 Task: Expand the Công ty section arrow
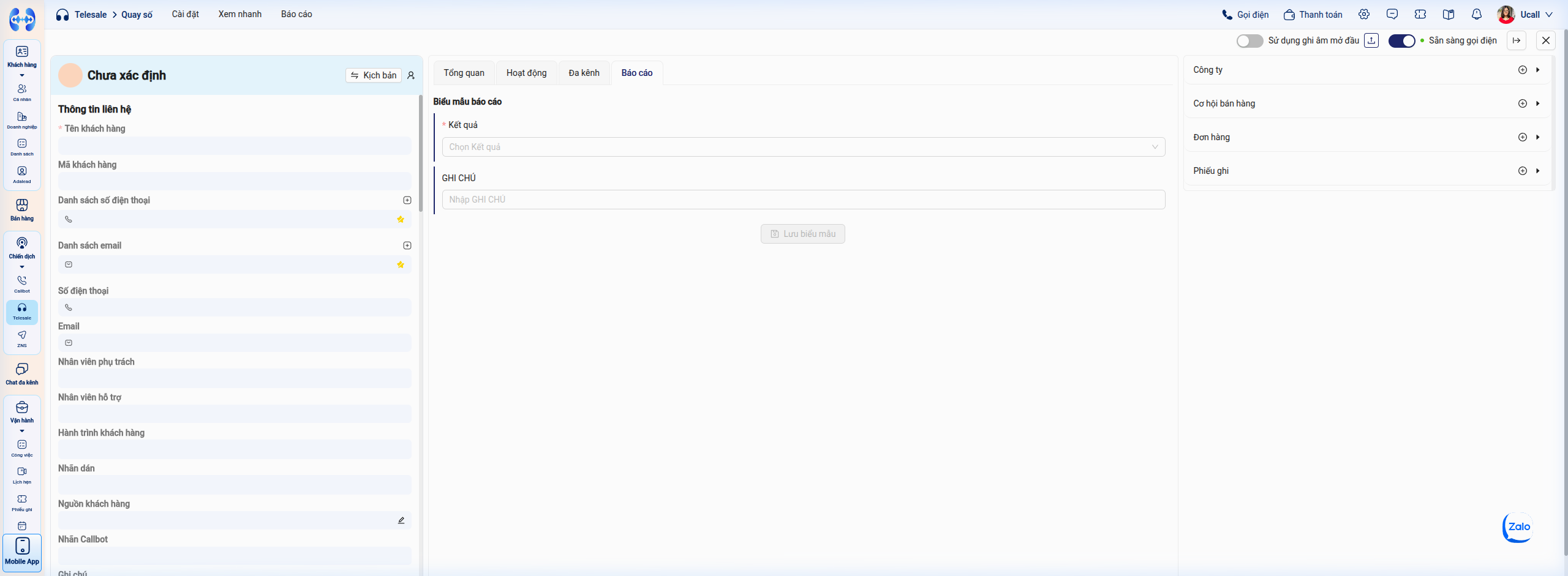(x=1538, y=70)
